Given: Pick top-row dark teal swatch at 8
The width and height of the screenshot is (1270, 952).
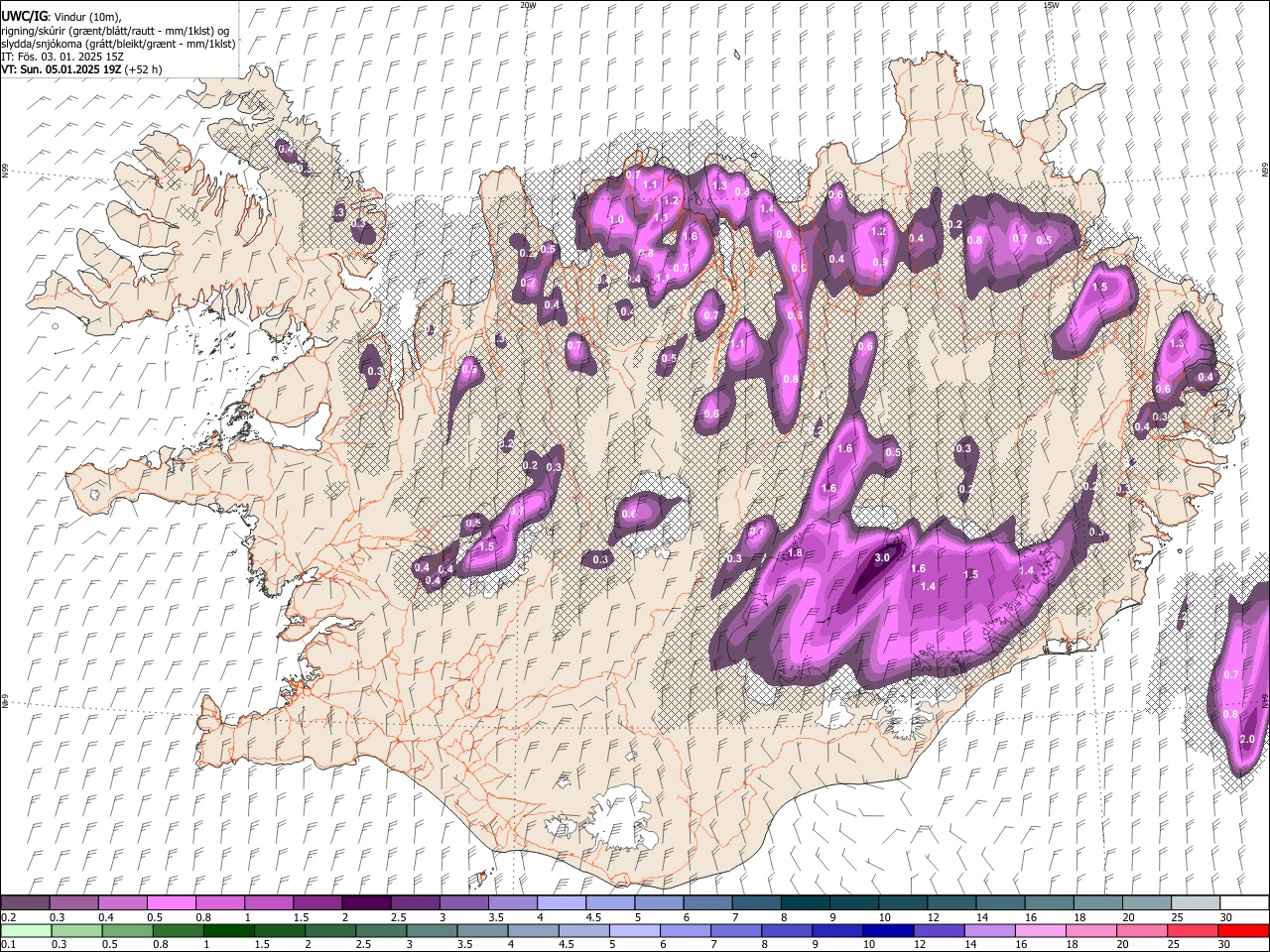Looking at the screenshot, I should [805, 903].
